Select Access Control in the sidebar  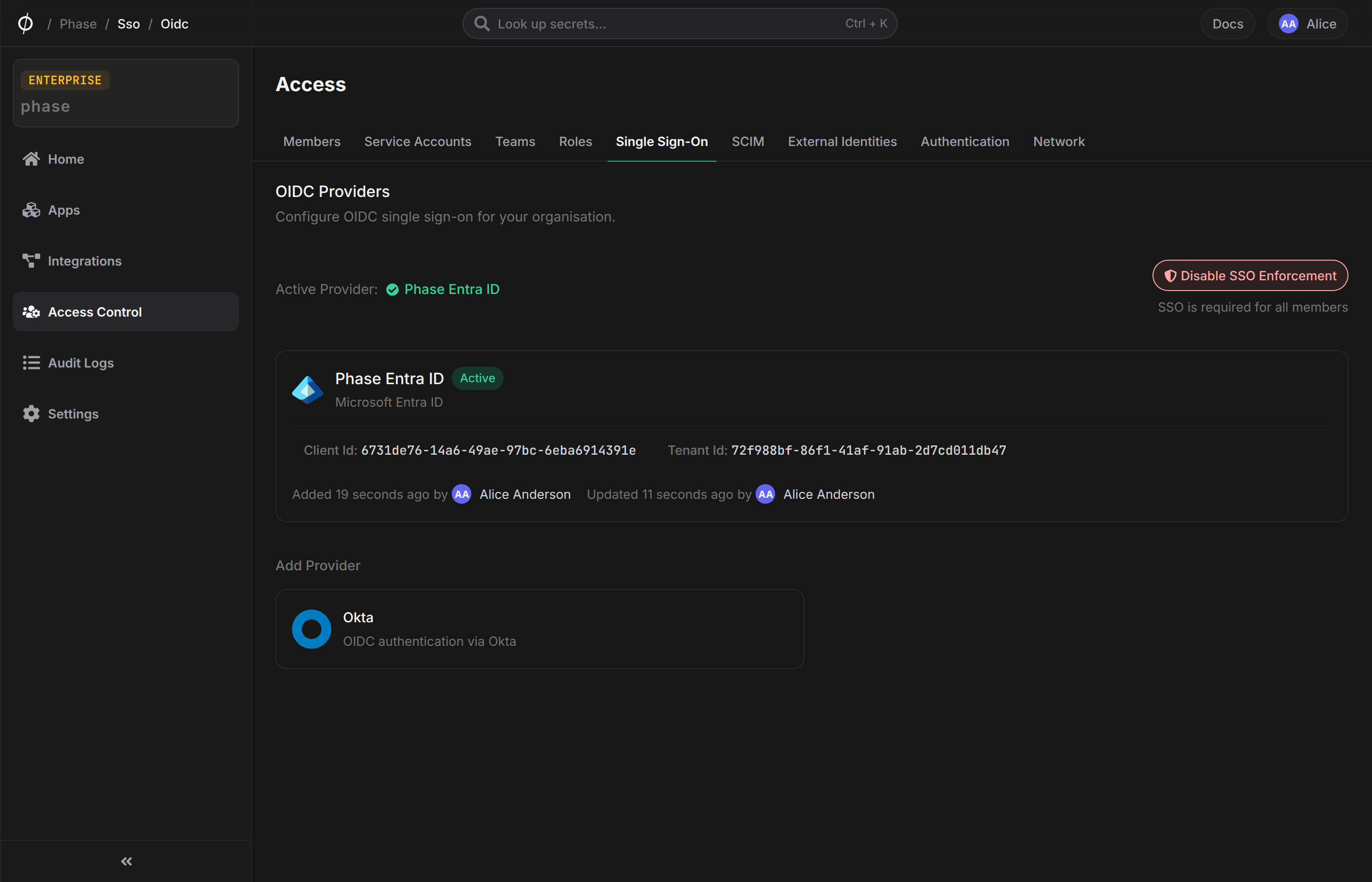125,312
